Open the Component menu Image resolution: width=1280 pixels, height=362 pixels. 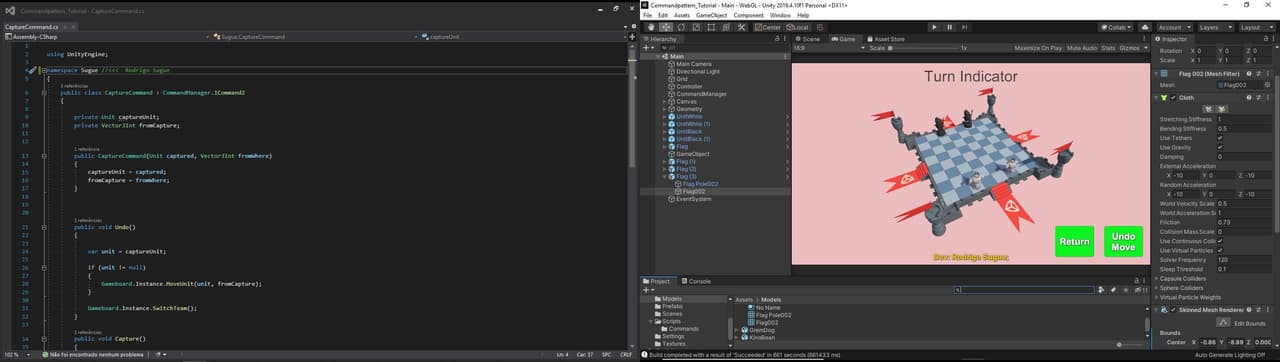click(749, 15)
